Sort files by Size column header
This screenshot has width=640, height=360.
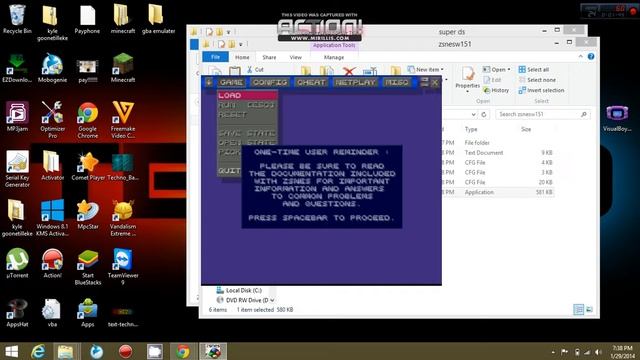click(526, 129)
